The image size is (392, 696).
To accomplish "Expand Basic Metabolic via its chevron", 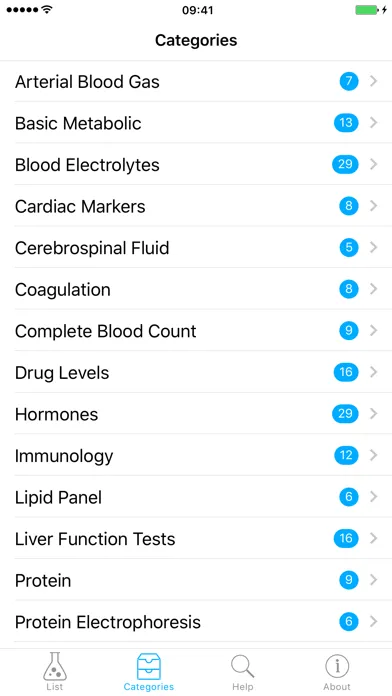I will pos(373,123).
